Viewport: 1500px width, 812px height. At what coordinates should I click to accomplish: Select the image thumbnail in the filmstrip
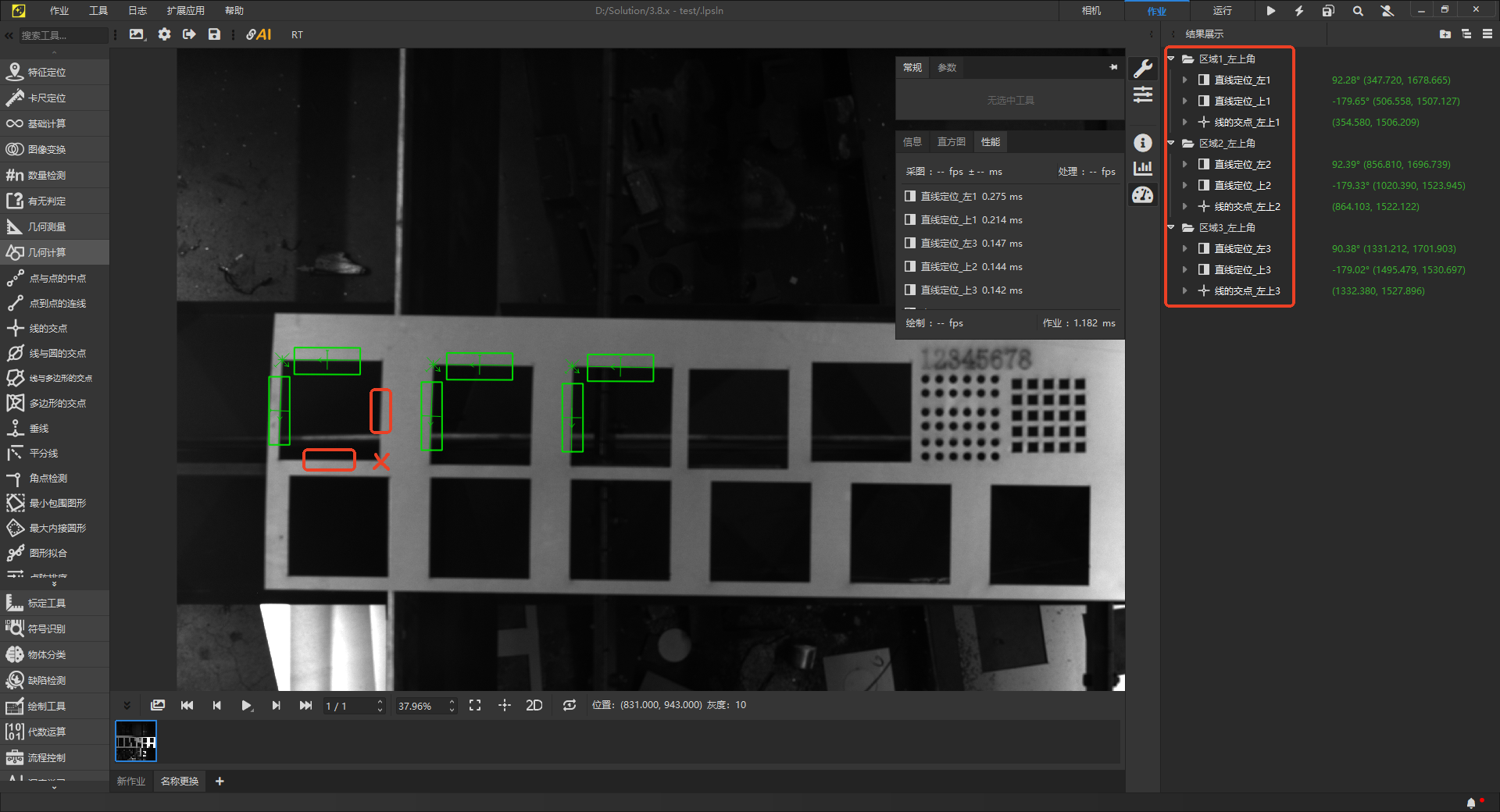(x=136, y=740)
